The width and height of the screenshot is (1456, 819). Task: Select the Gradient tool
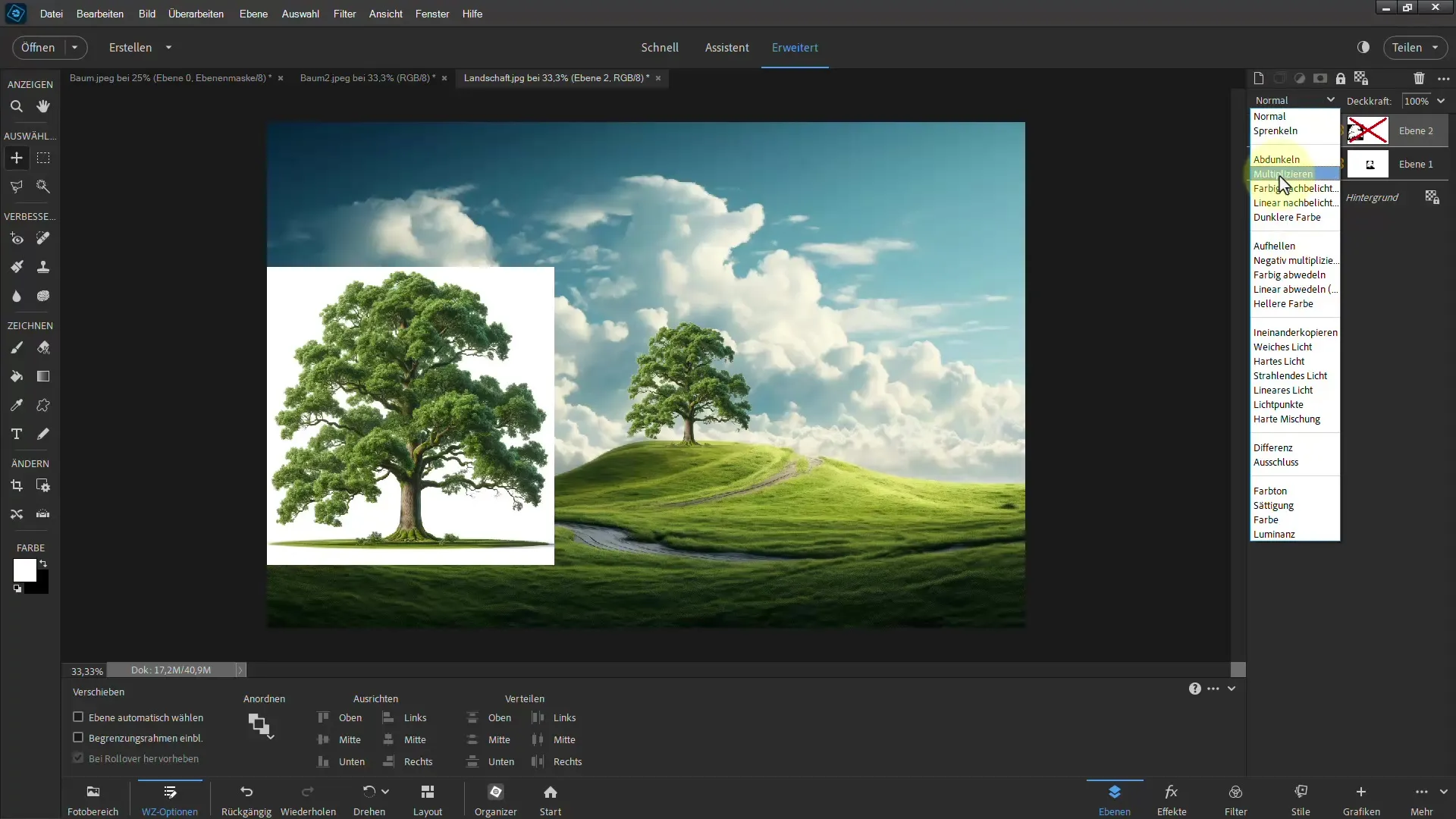pos(43,376)
